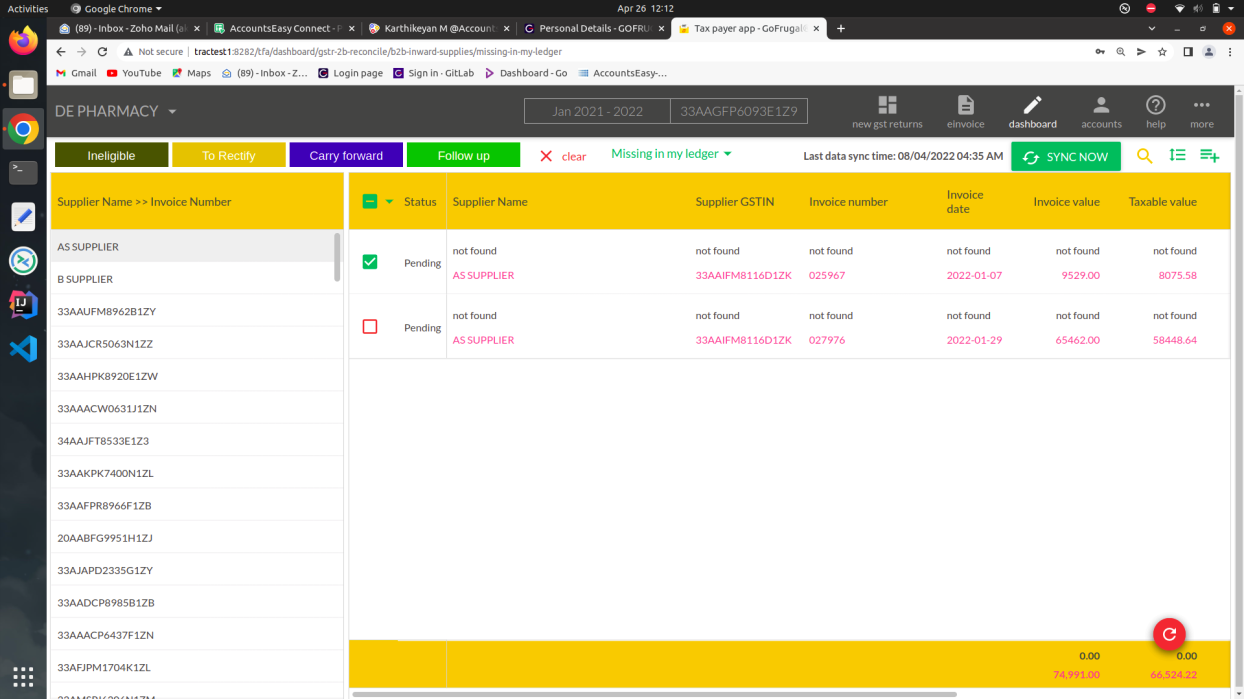The width and height of the screenshot is (1244, 699).
Task: Select the Ineligible olive color tag
Action: (111, 155)
